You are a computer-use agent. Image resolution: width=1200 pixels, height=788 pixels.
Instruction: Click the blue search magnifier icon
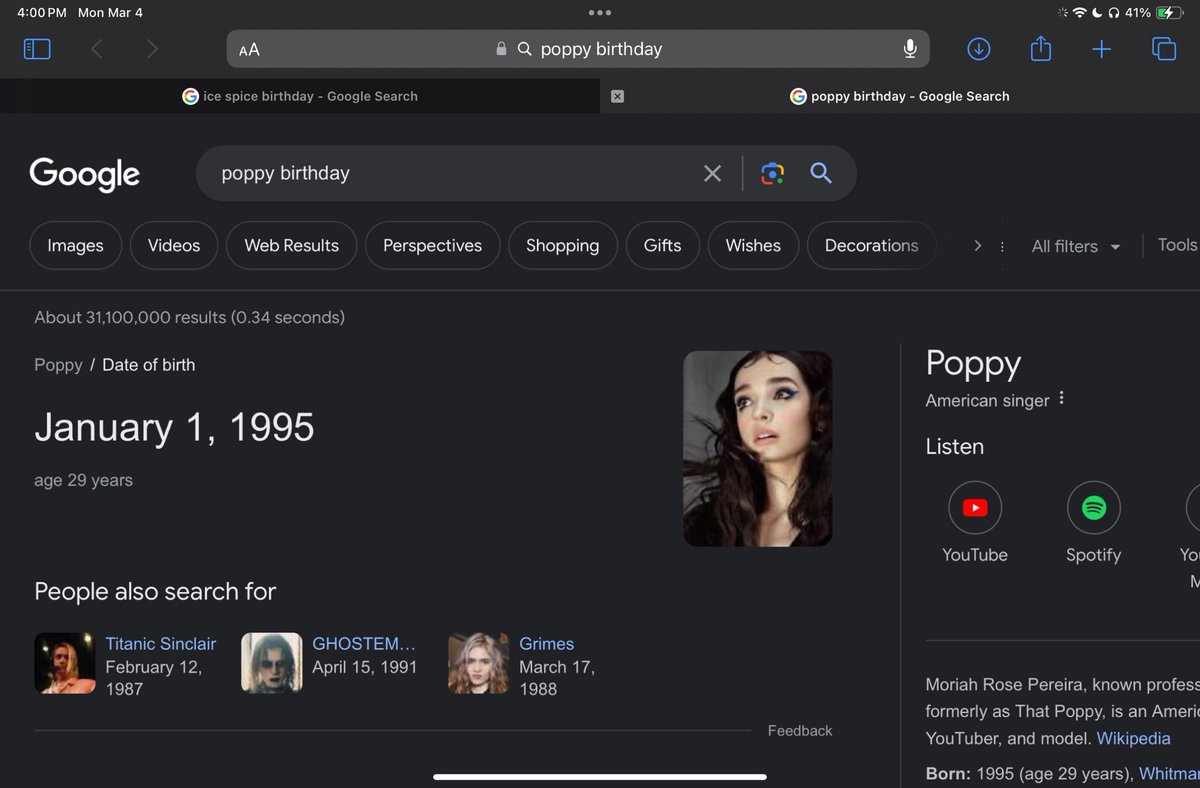pos(821,173)
